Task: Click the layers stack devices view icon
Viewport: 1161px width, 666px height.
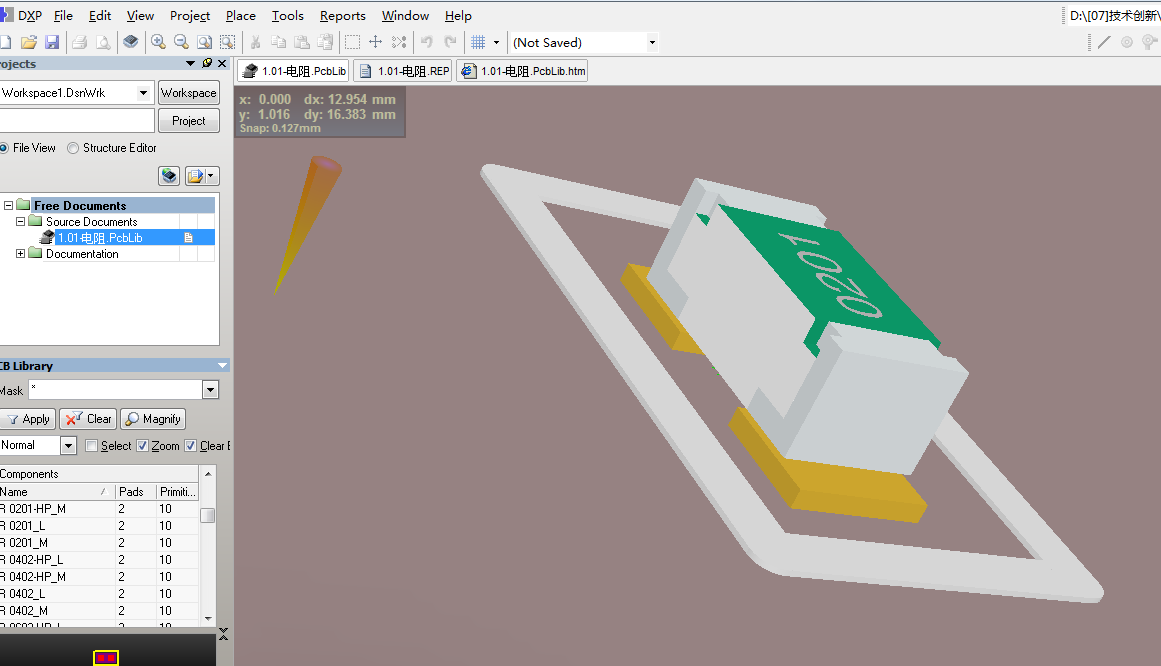Action: click(130, 42)
